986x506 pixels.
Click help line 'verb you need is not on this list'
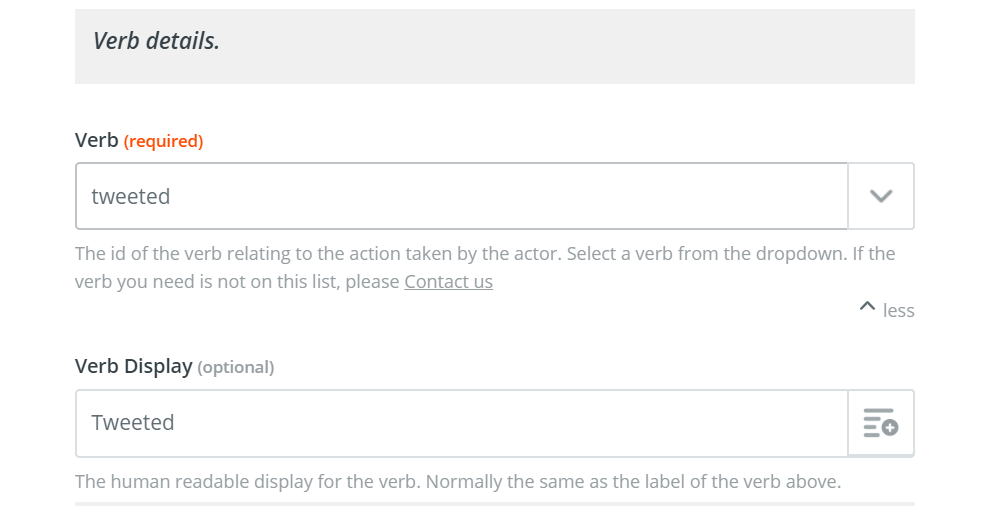237,282
